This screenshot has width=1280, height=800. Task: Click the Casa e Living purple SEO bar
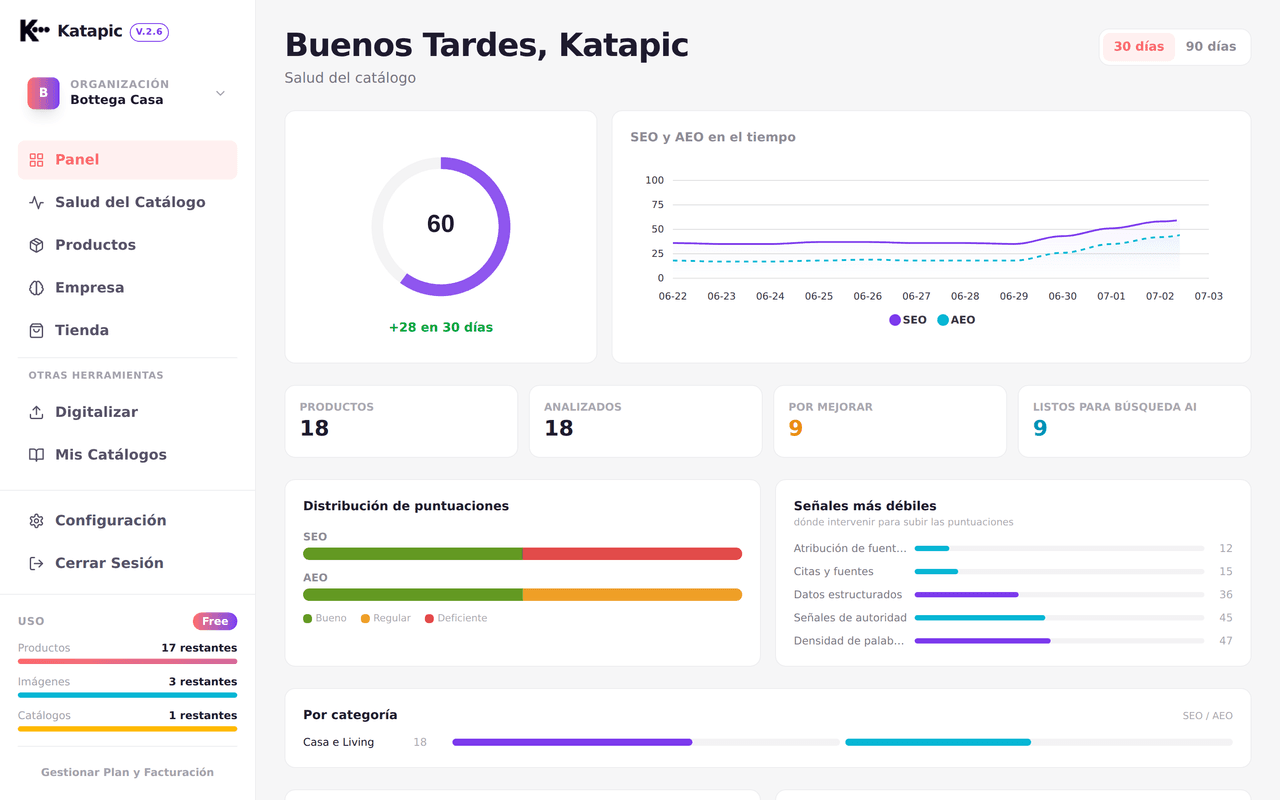pyautogui.click(x=572, y=742)
